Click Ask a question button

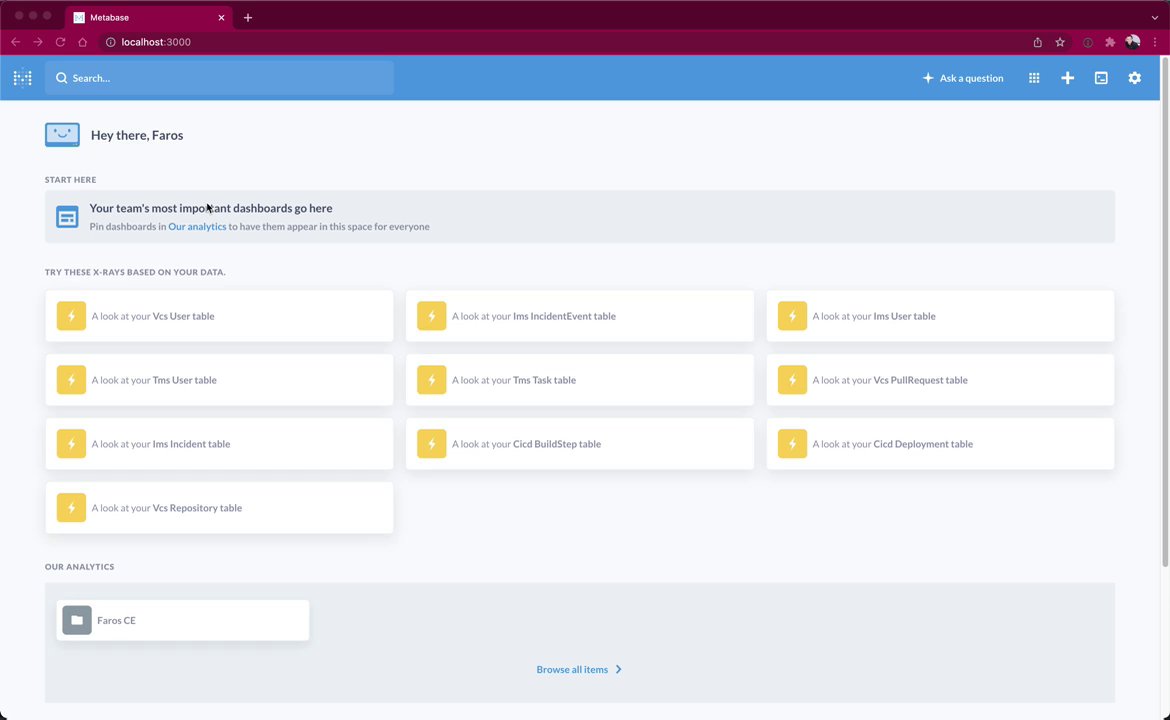click(x=963, y=78)
